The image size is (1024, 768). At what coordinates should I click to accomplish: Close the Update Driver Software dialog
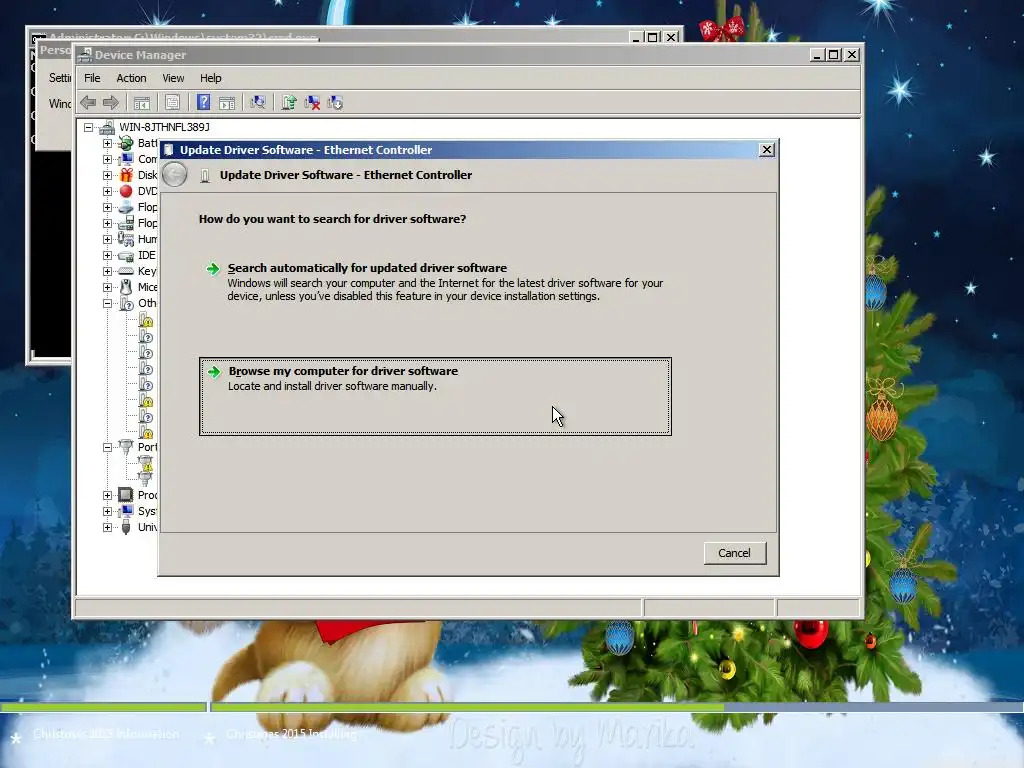tap(767, 150)
